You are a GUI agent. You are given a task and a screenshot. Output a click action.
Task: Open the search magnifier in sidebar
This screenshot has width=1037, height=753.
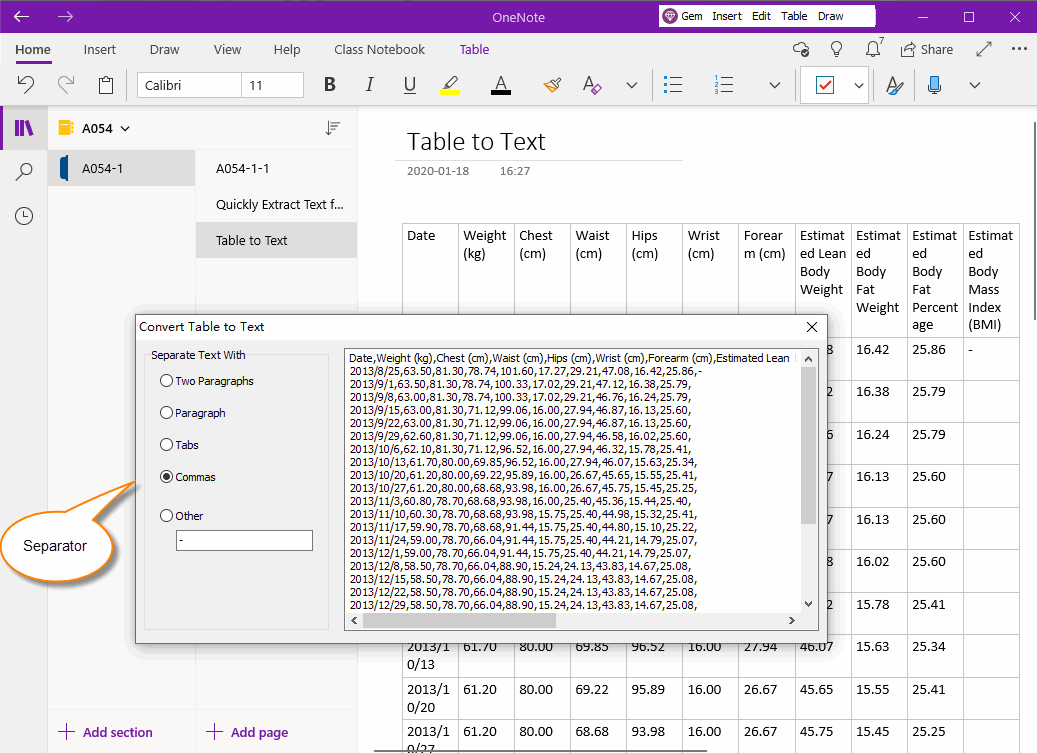pyautogui.click(x=24, y=172)
